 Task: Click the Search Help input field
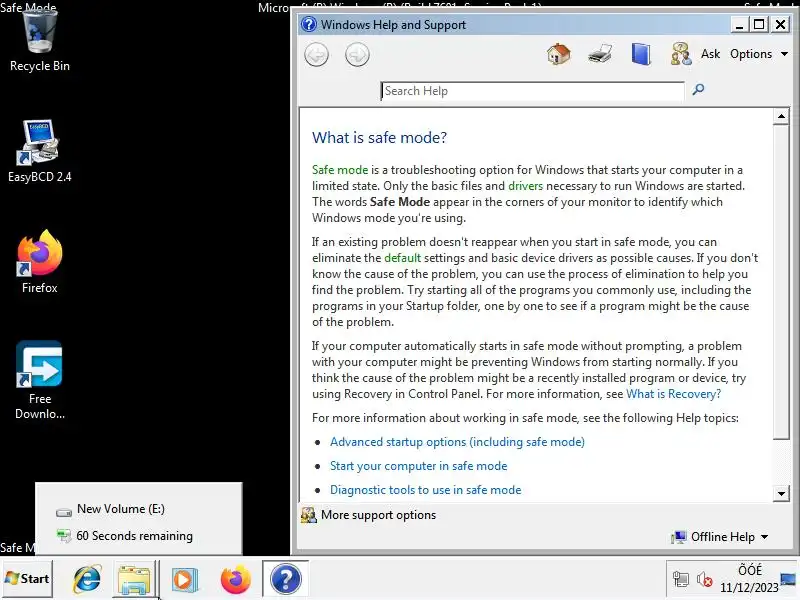point(532,91)
